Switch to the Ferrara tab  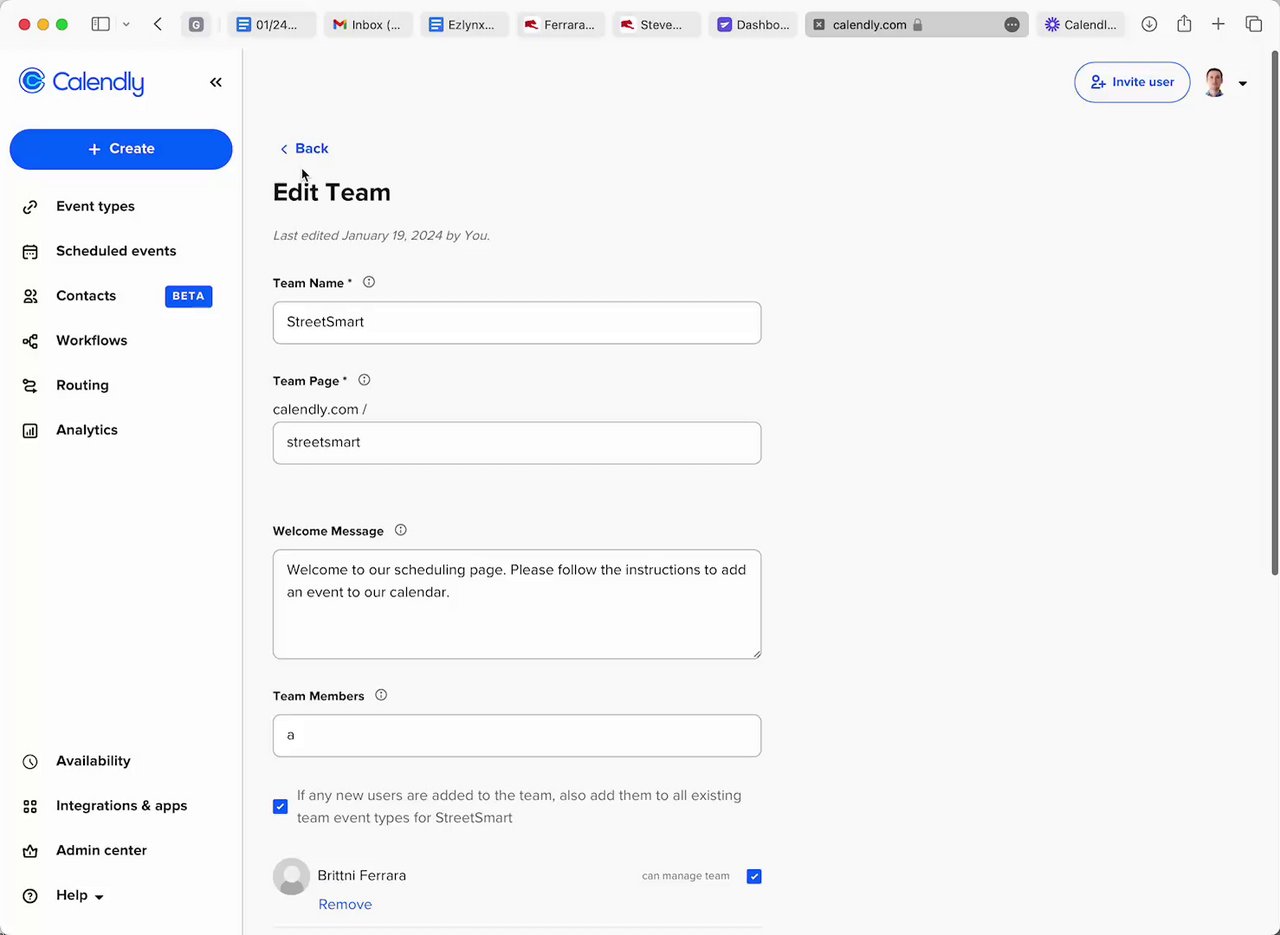[559, 24]
